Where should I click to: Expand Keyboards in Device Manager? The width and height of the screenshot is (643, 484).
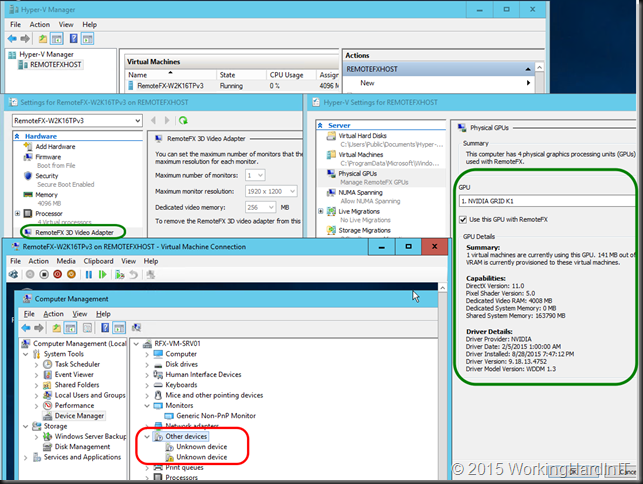pyautogui.click(x=147, y=385)
